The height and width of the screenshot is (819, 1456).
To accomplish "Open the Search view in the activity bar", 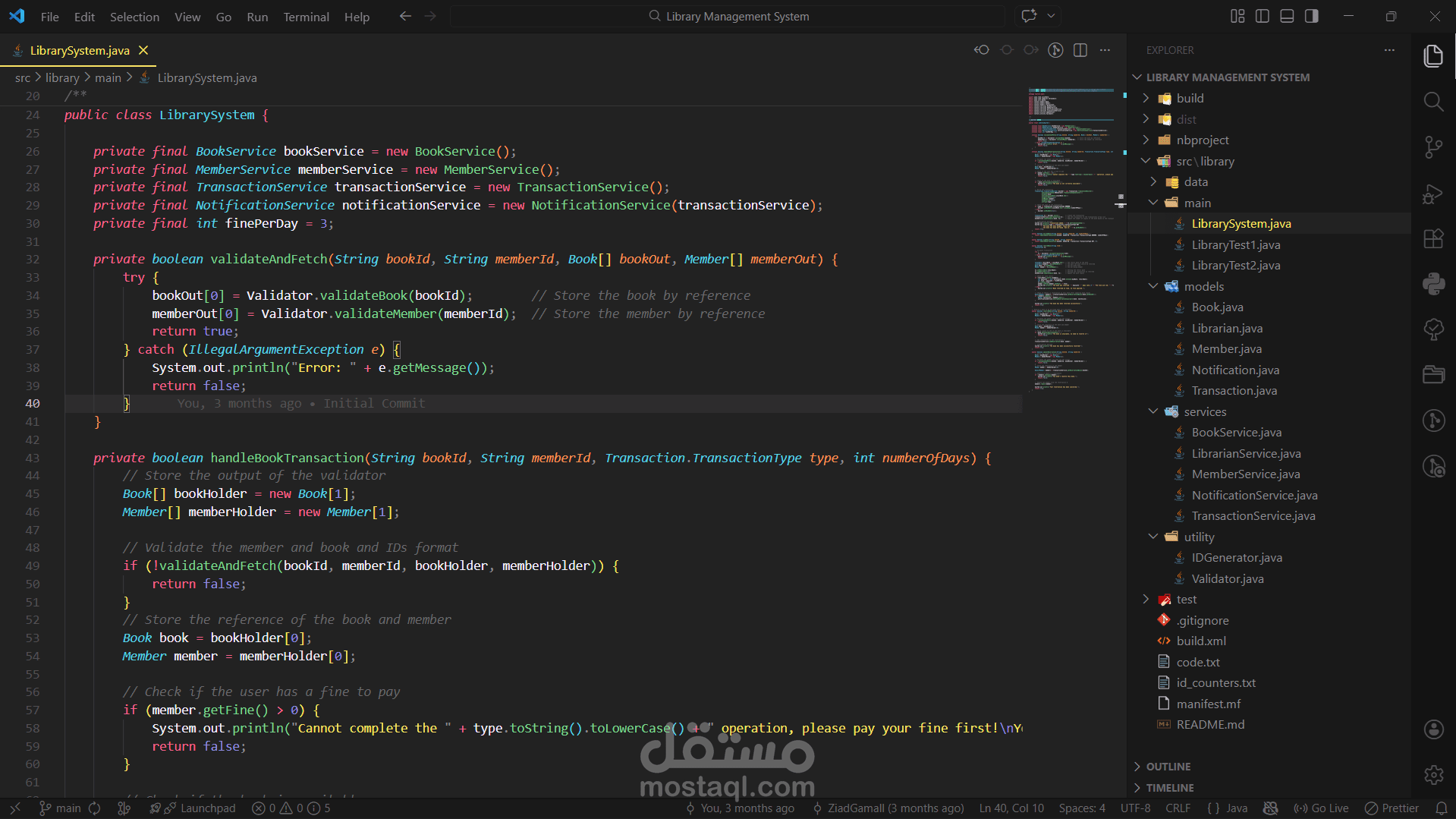I will pos(1433,102).
